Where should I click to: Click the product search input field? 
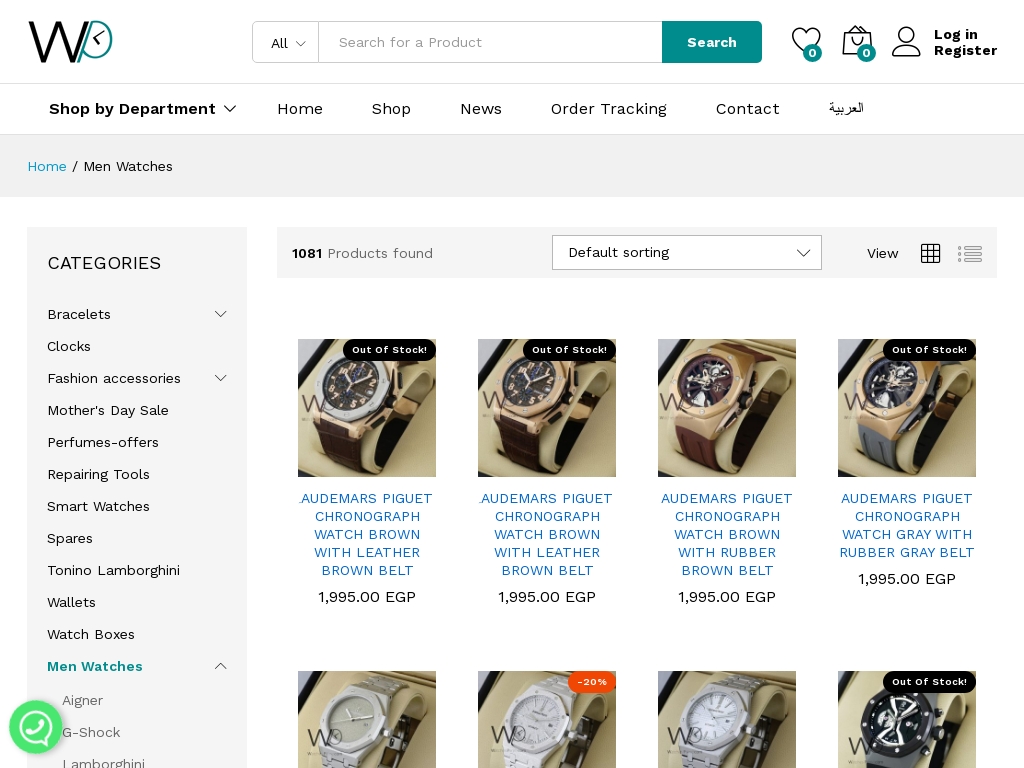click(490, 42)
